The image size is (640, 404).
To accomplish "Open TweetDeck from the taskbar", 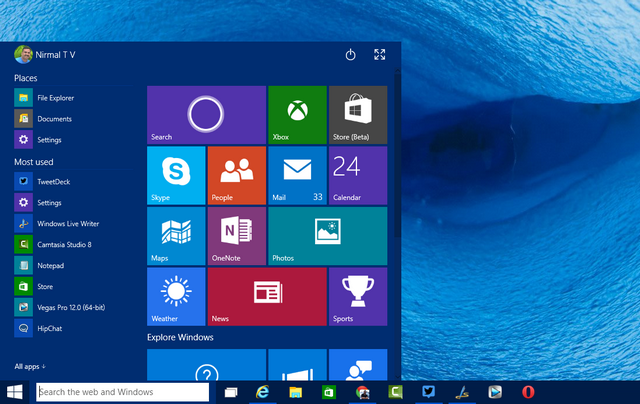I will [428, 392].
